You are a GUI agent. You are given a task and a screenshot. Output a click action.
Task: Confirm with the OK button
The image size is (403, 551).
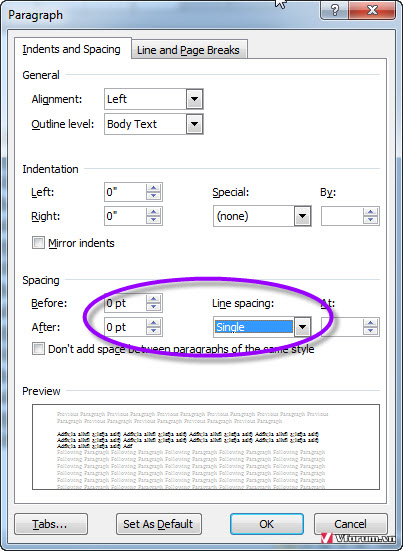(x=266, y=524)
